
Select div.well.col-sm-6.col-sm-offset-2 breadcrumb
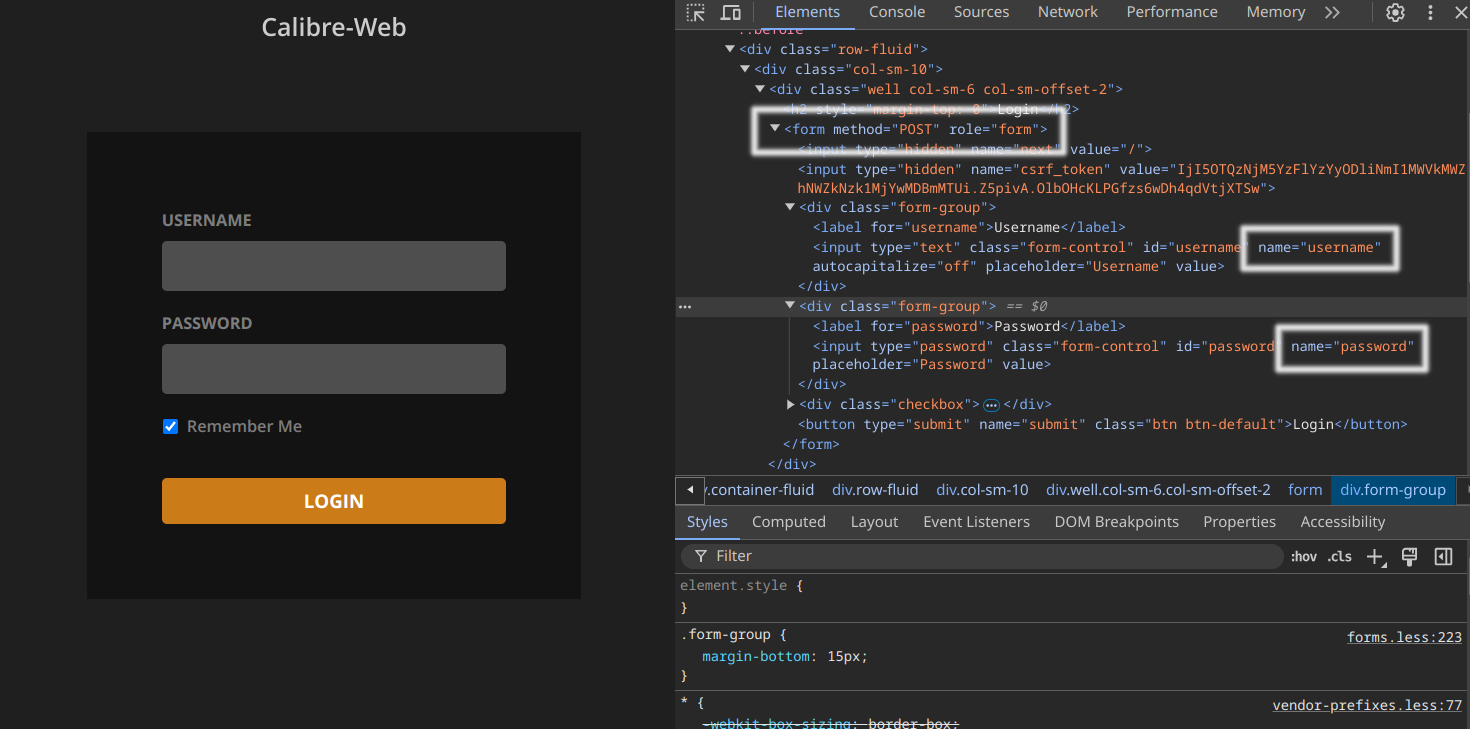pos(1158,490)
